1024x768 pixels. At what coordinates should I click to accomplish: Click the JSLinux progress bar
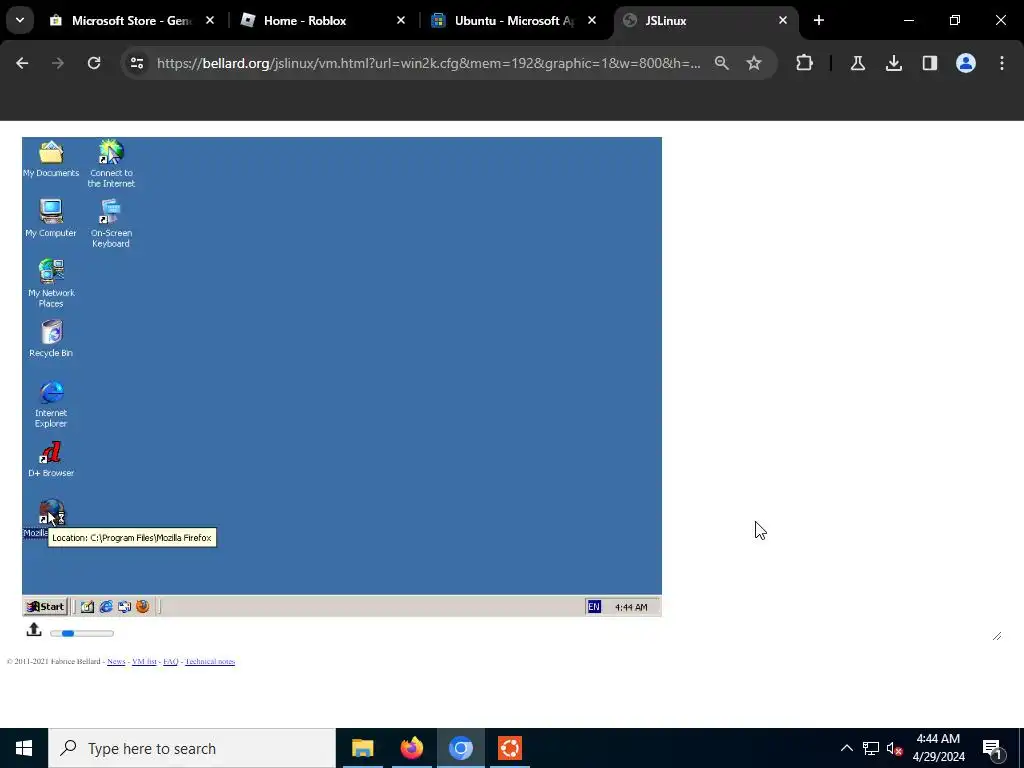[x=82, y=633]
